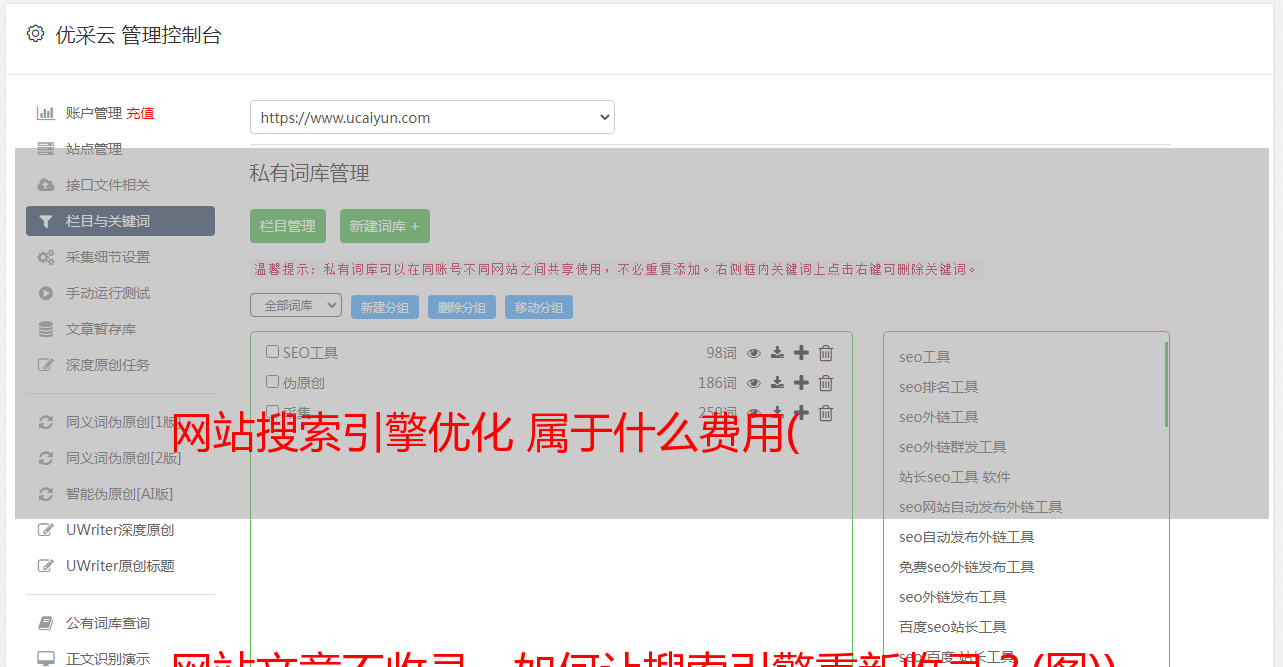Open the 接口文件相关 sidebar item

point(108,185)
